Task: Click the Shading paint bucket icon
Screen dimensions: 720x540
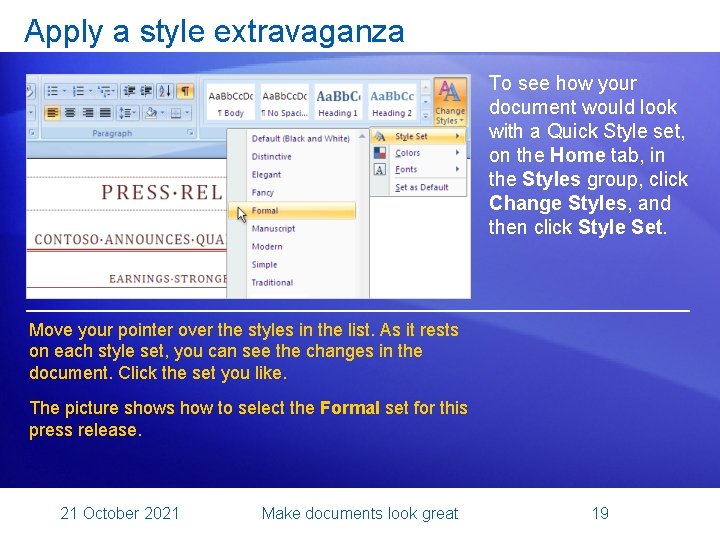Action: [151, 112]
